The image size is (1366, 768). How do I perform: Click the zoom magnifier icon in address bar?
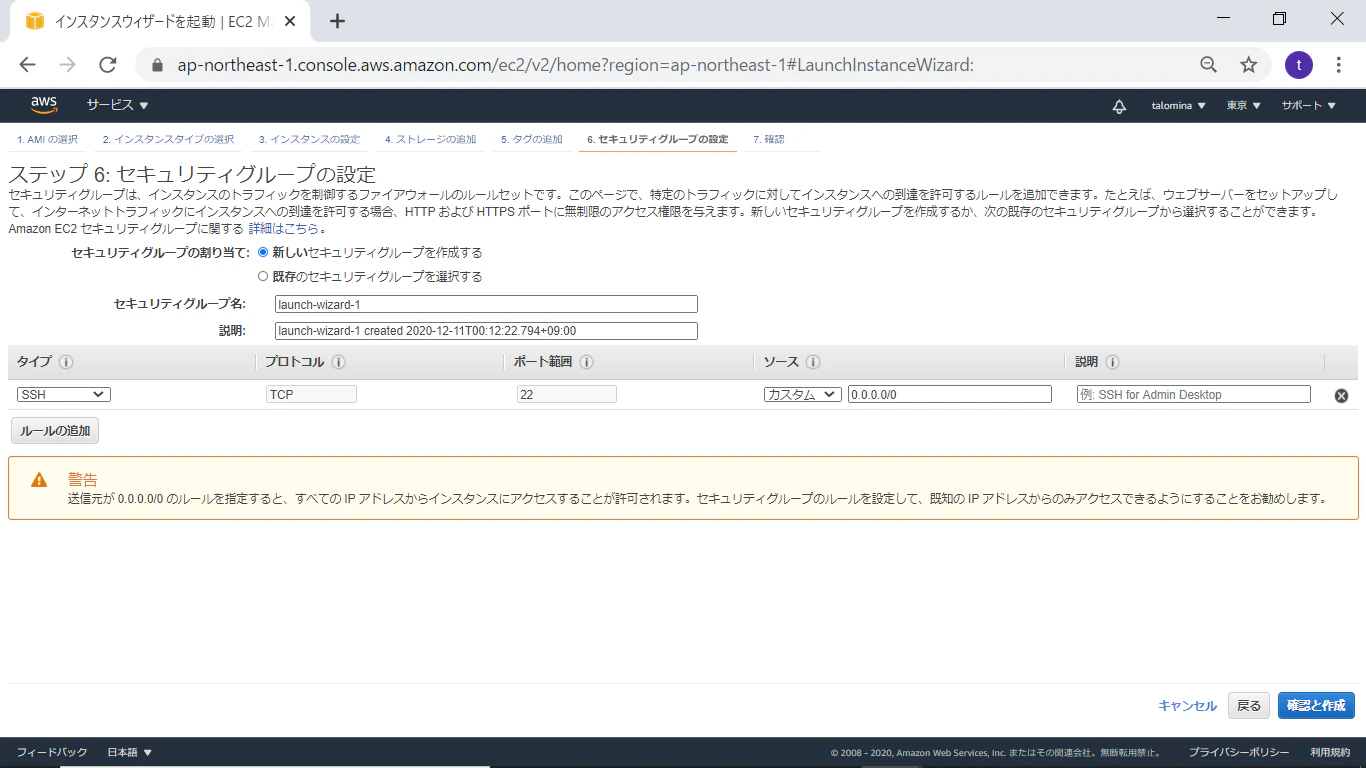(1208, 65)
